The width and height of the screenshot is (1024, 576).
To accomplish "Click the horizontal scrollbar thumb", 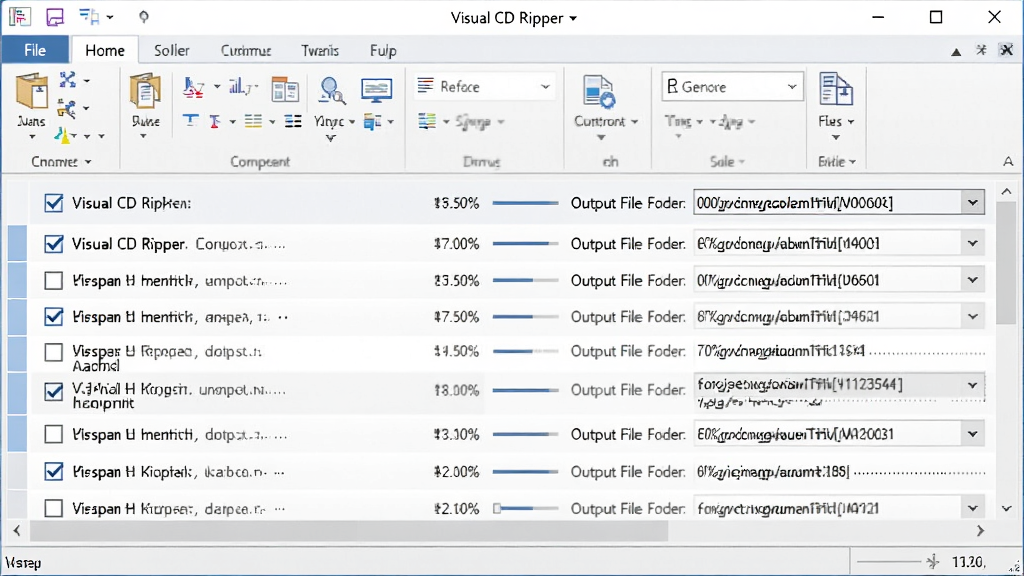I will pyautogui.click(x=349, y=531).
